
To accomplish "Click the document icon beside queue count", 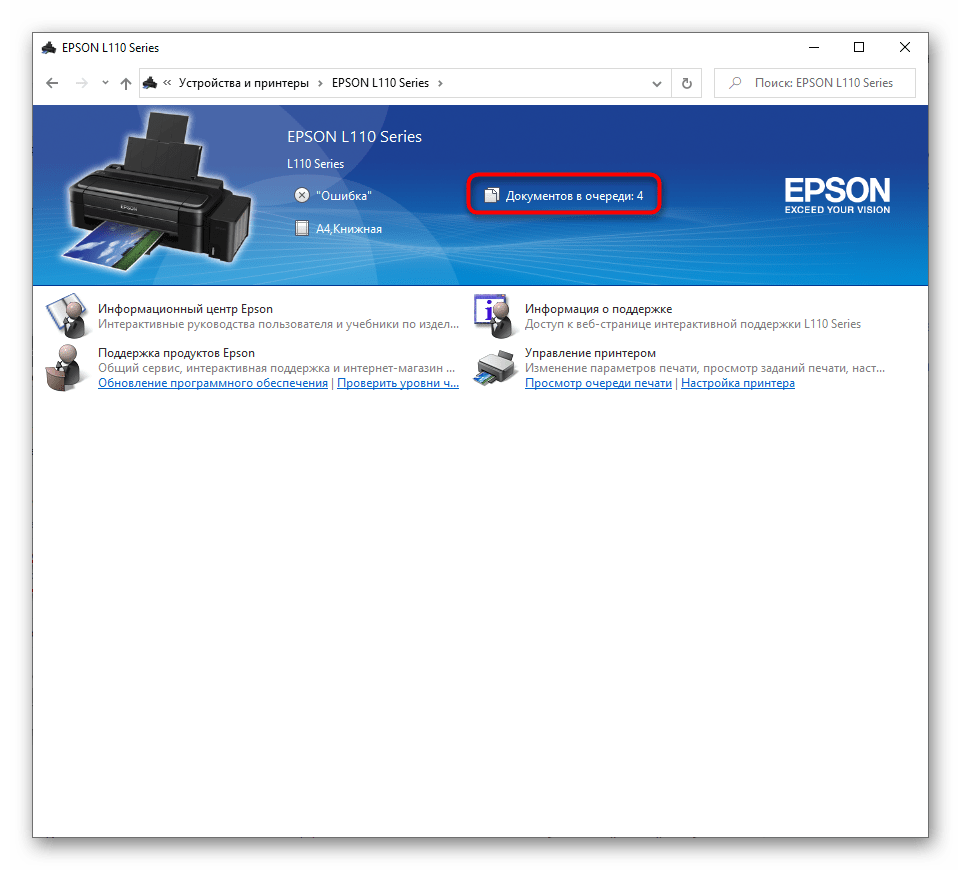I will point(491,196).
